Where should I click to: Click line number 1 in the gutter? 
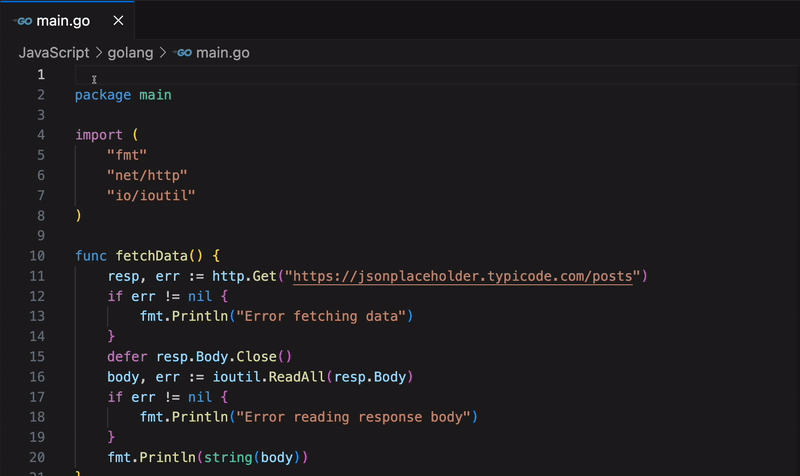[40, 75]
